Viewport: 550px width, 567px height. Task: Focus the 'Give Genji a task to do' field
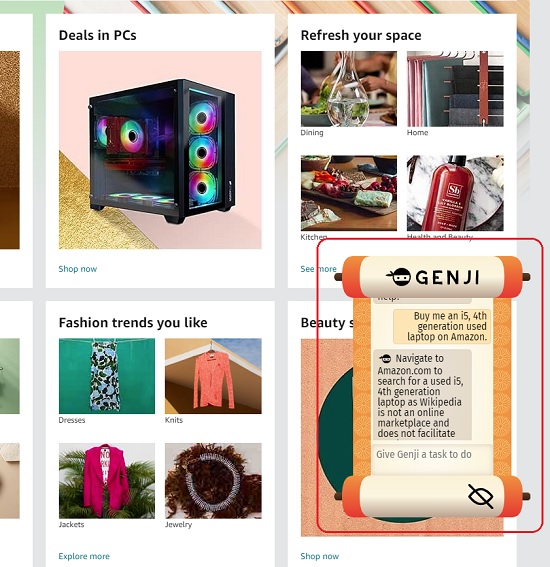[x=432, y=455]
